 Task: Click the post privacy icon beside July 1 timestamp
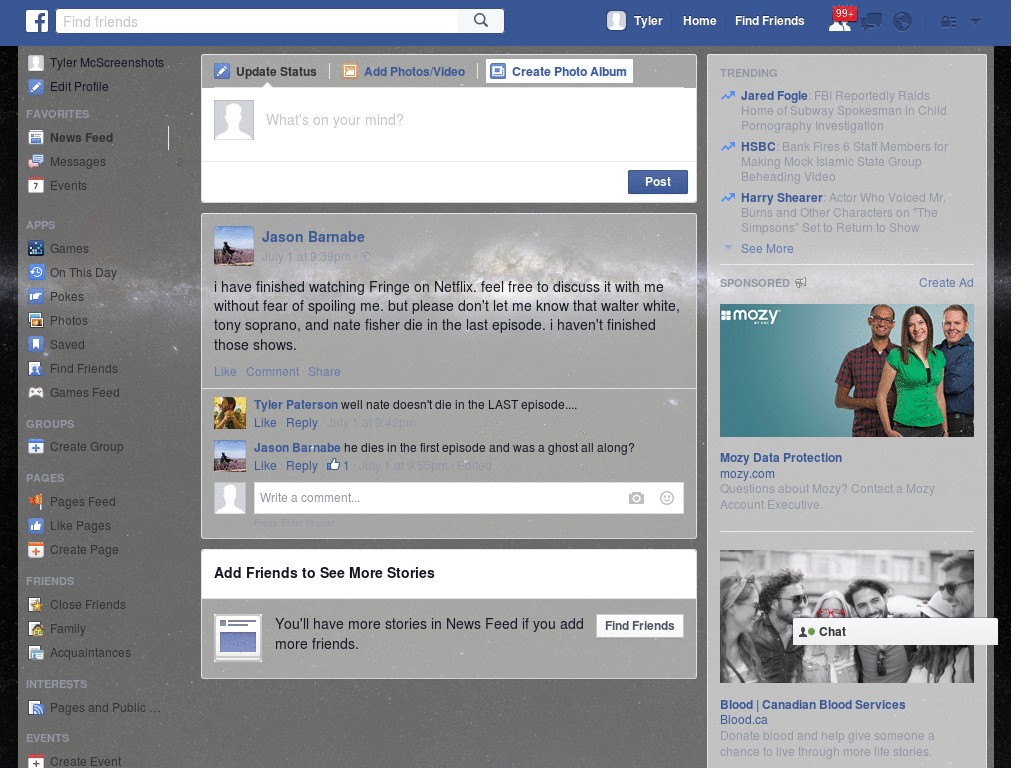pos(366,257)
